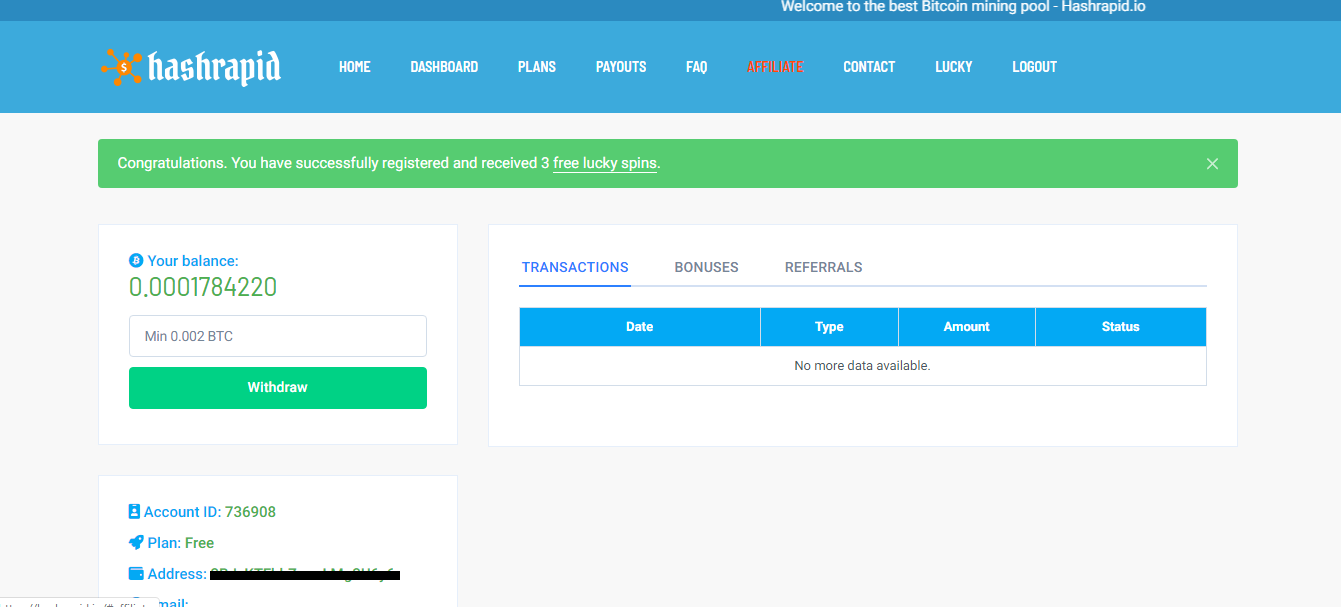Screen dimensions: 1341x607
Task: Click the balance value 0.0001784220
Action: 203,288
